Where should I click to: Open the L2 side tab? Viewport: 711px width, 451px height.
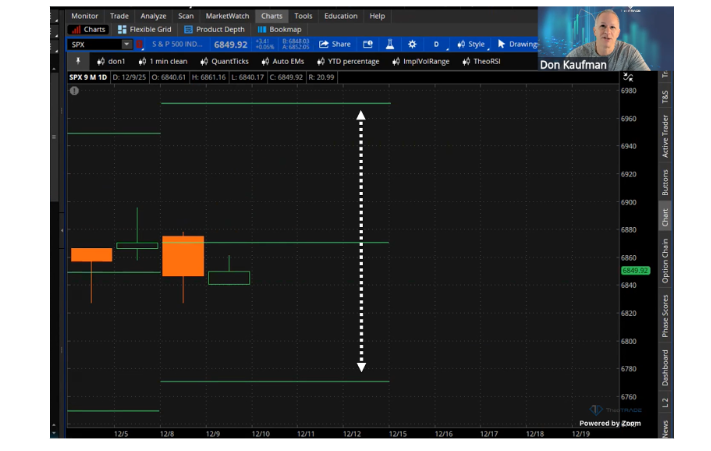[665, 403]
